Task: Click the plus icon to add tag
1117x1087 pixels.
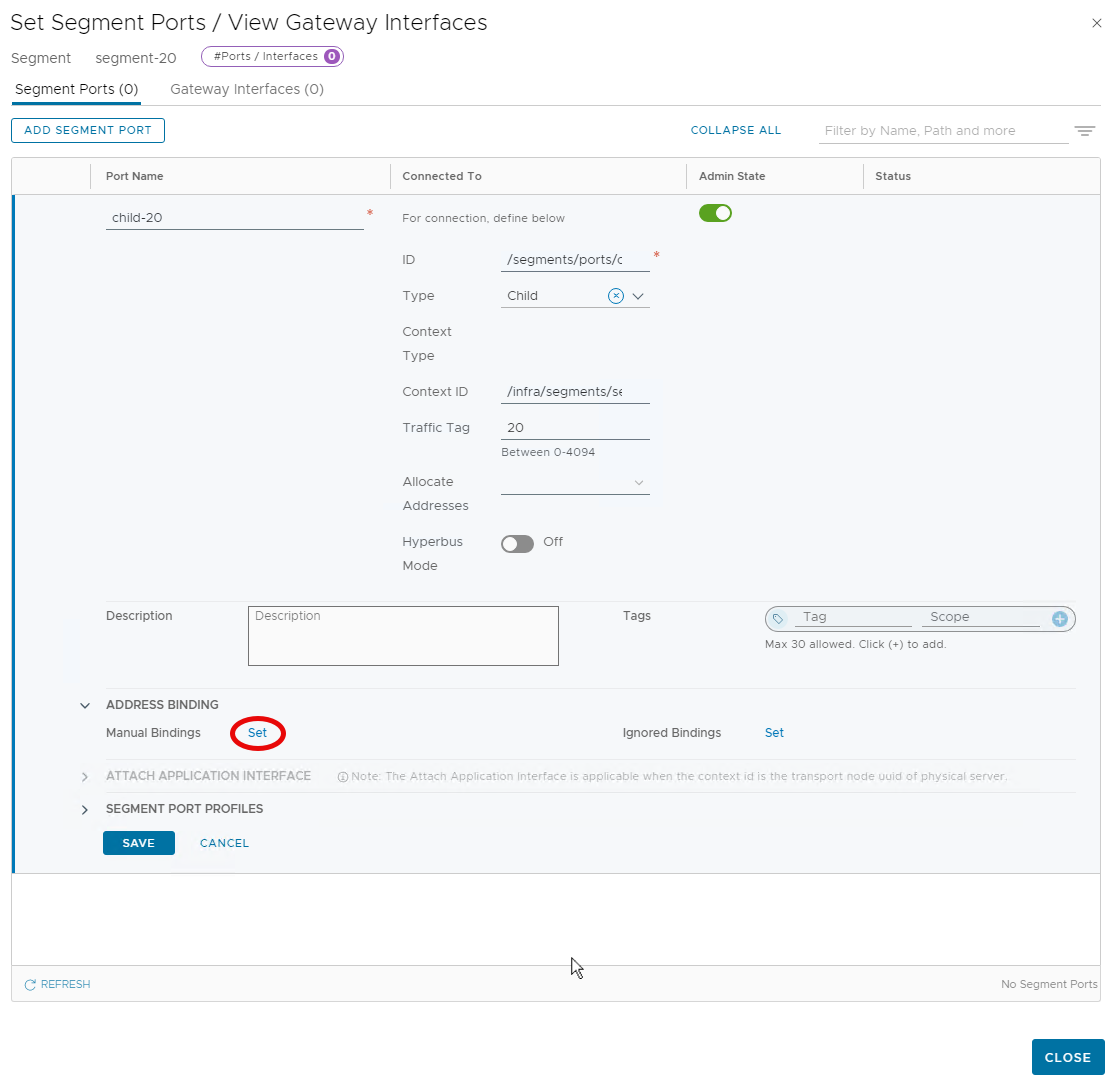Action: (1060, 619)
